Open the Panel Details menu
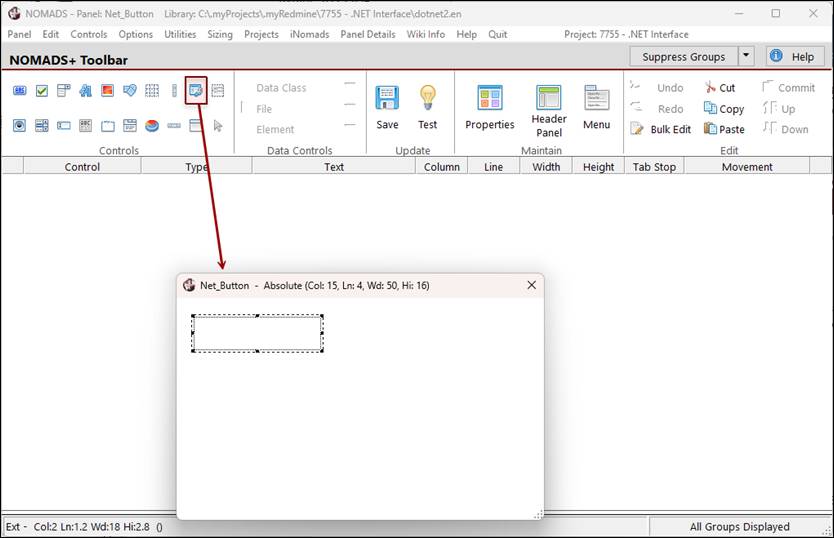The height and width of the screenshot is (538, 834). (367, 34)
